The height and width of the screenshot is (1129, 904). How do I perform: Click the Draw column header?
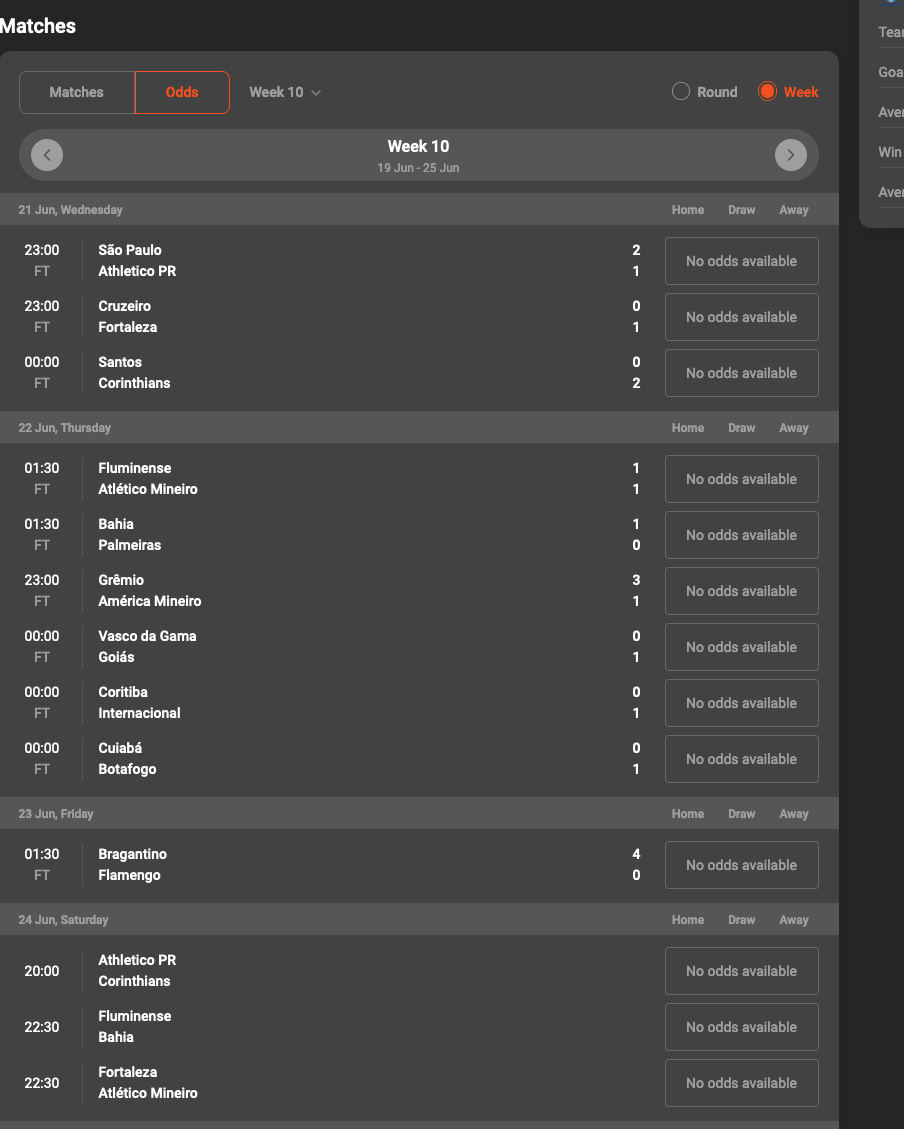pos(741,209)
